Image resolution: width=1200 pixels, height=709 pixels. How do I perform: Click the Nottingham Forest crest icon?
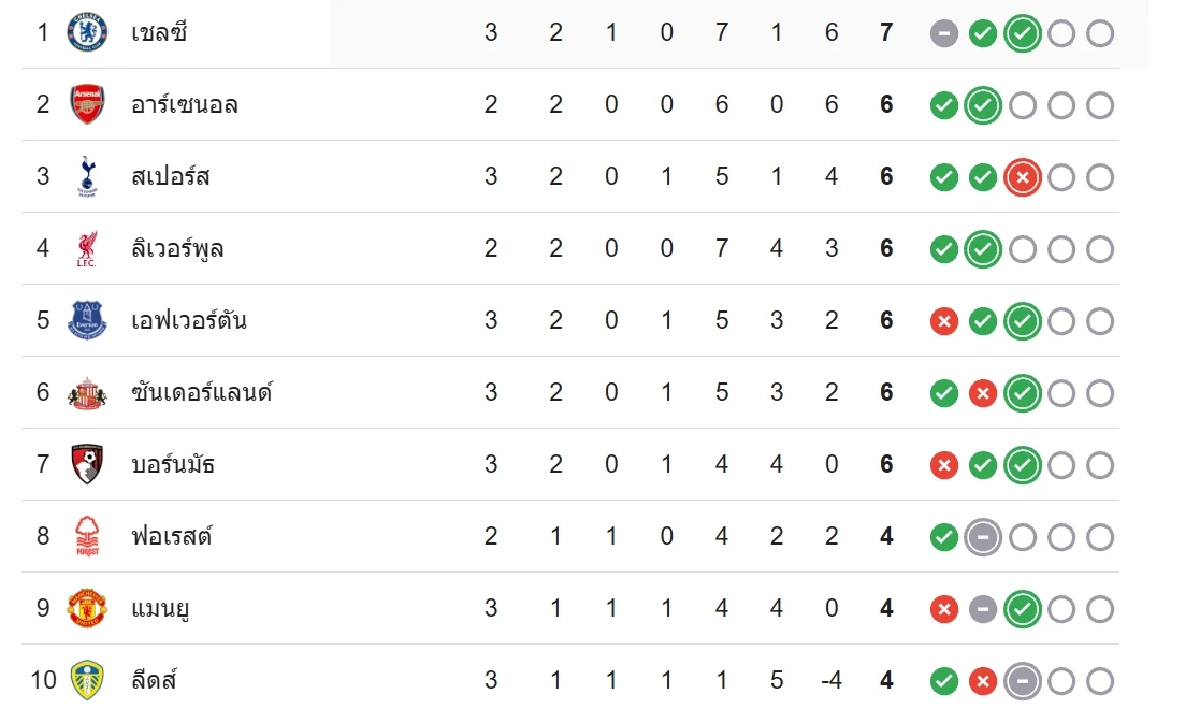point(86,537)
